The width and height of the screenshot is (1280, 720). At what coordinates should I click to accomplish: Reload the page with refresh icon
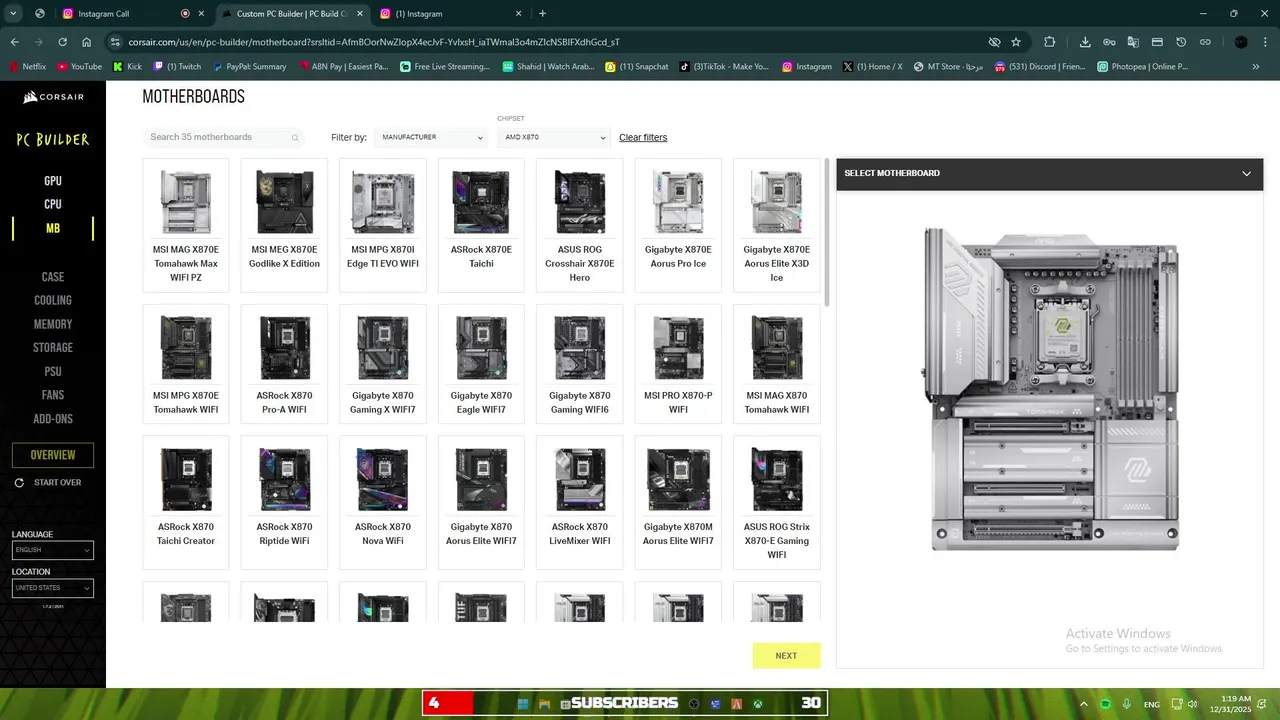[x=62, y=42]
